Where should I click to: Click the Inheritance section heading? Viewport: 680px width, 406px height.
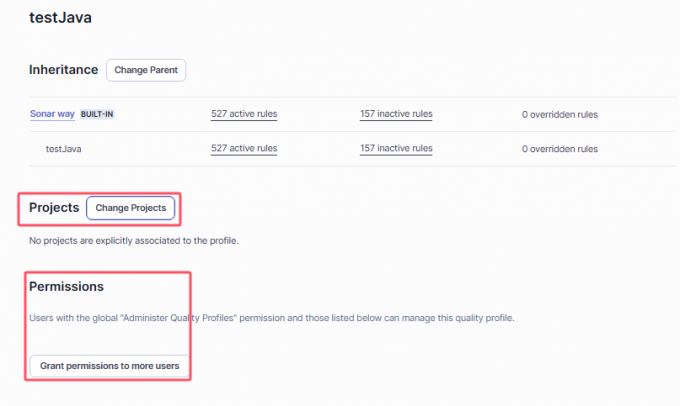64,70
